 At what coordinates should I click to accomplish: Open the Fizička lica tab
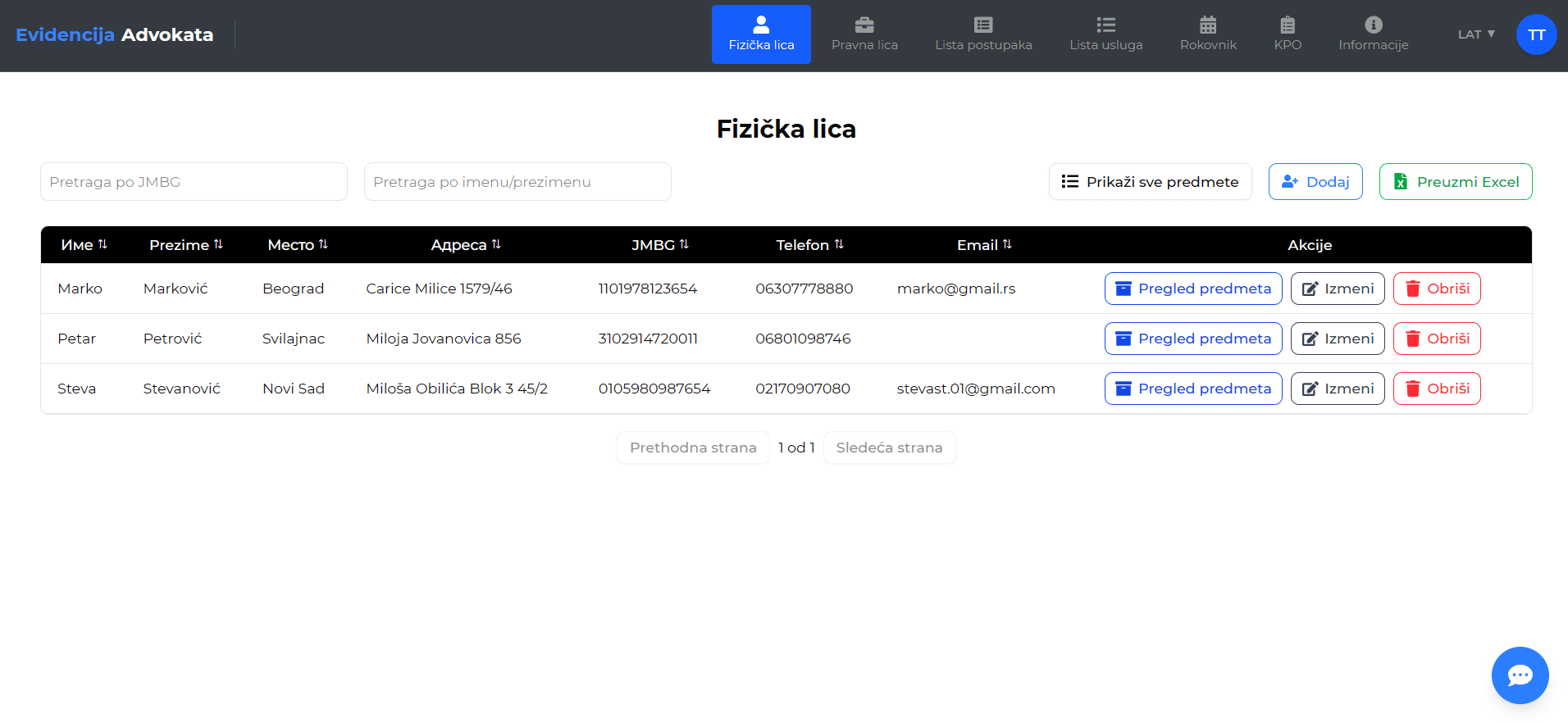[x=761, y=34]
